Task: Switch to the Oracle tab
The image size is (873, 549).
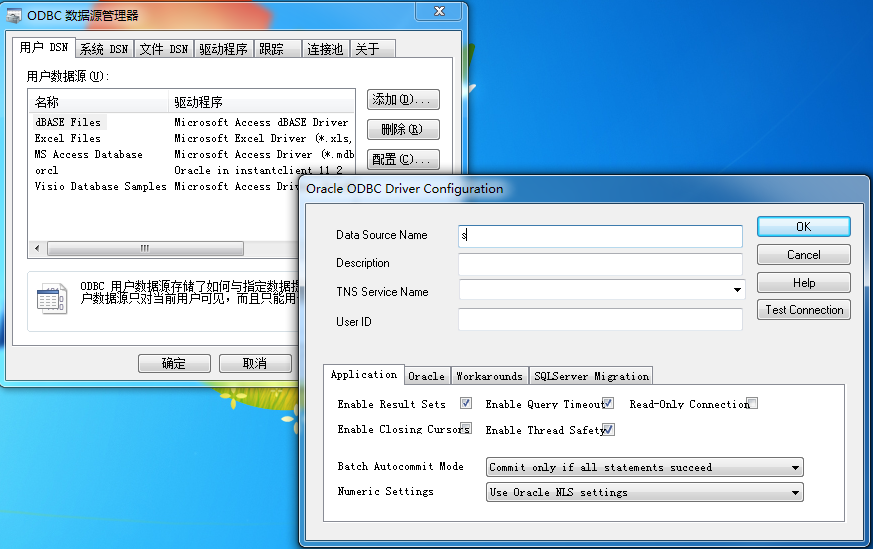Action: point(426,376)
